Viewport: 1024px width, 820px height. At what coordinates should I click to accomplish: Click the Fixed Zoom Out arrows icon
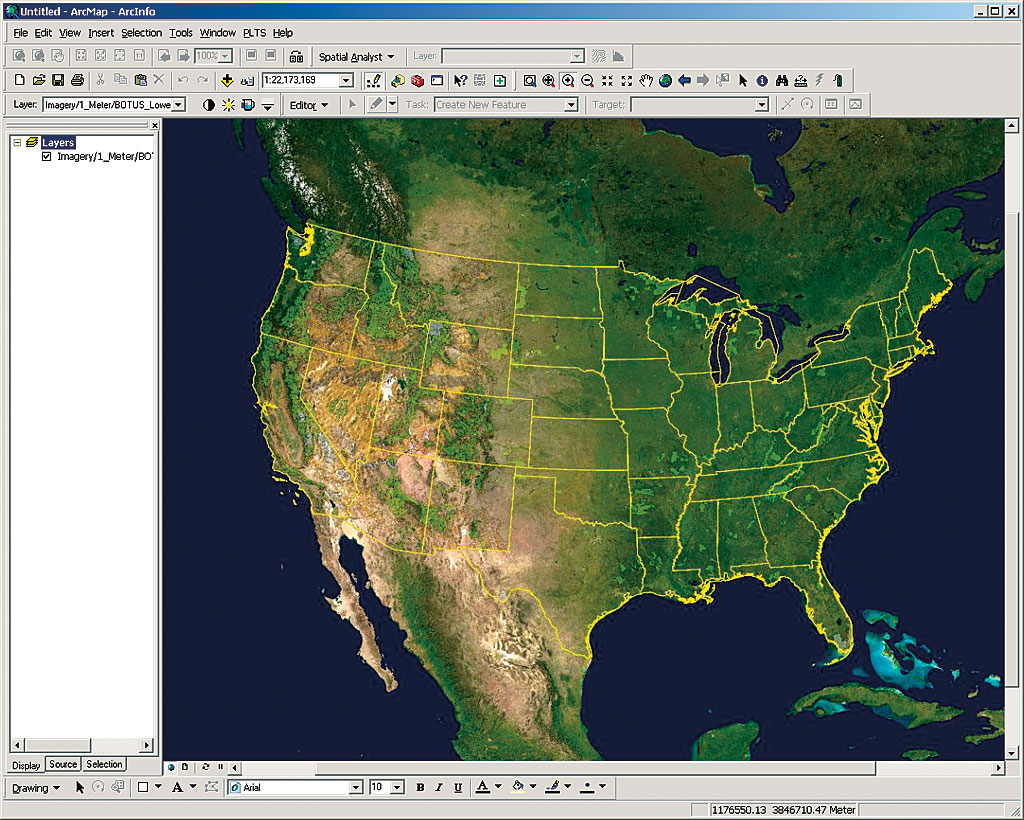[627, 80]
